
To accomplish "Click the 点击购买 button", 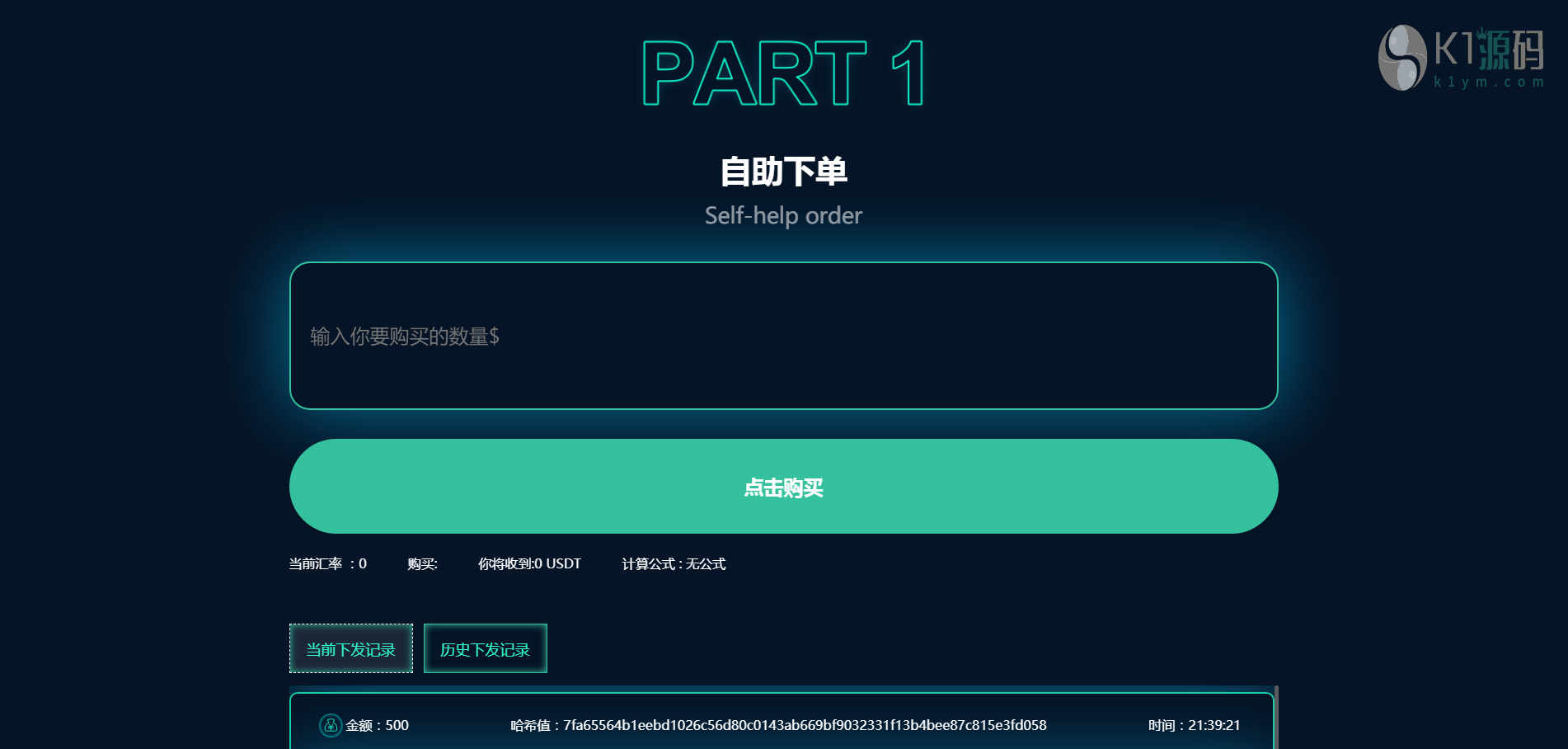I will [783, 487].
